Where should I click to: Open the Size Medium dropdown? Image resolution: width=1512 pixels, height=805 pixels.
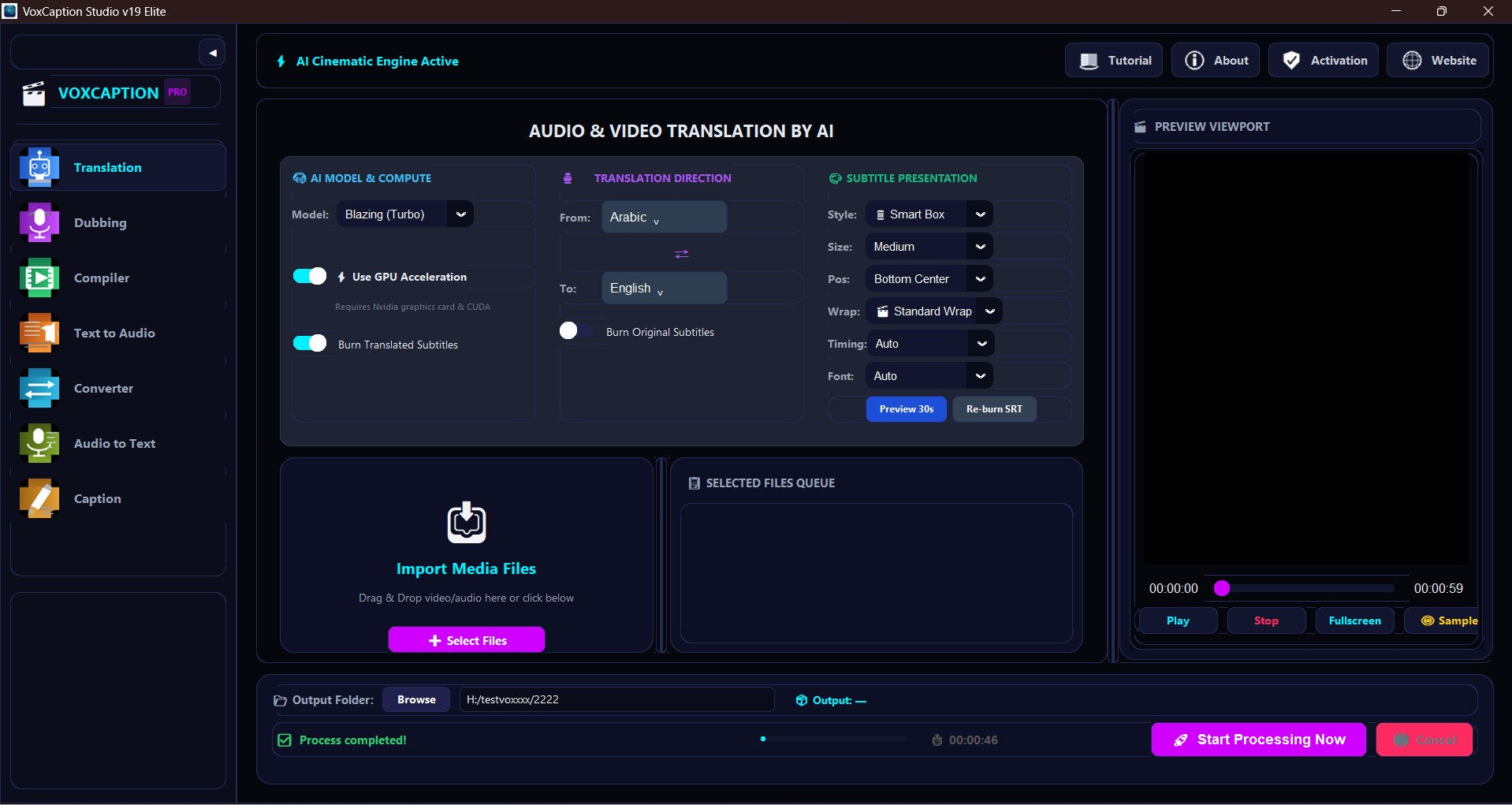pos(929,247)
